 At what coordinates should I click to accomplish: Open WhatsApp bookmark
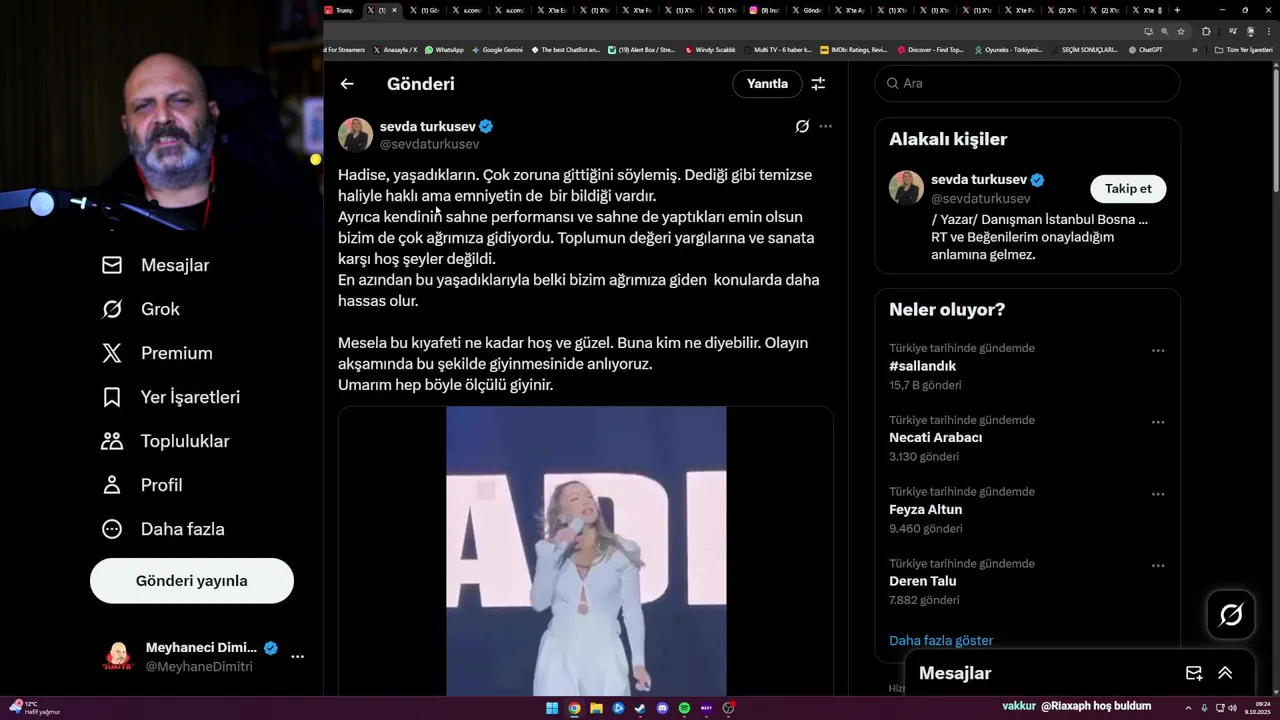pyautogui.click(x=444, y=50)
